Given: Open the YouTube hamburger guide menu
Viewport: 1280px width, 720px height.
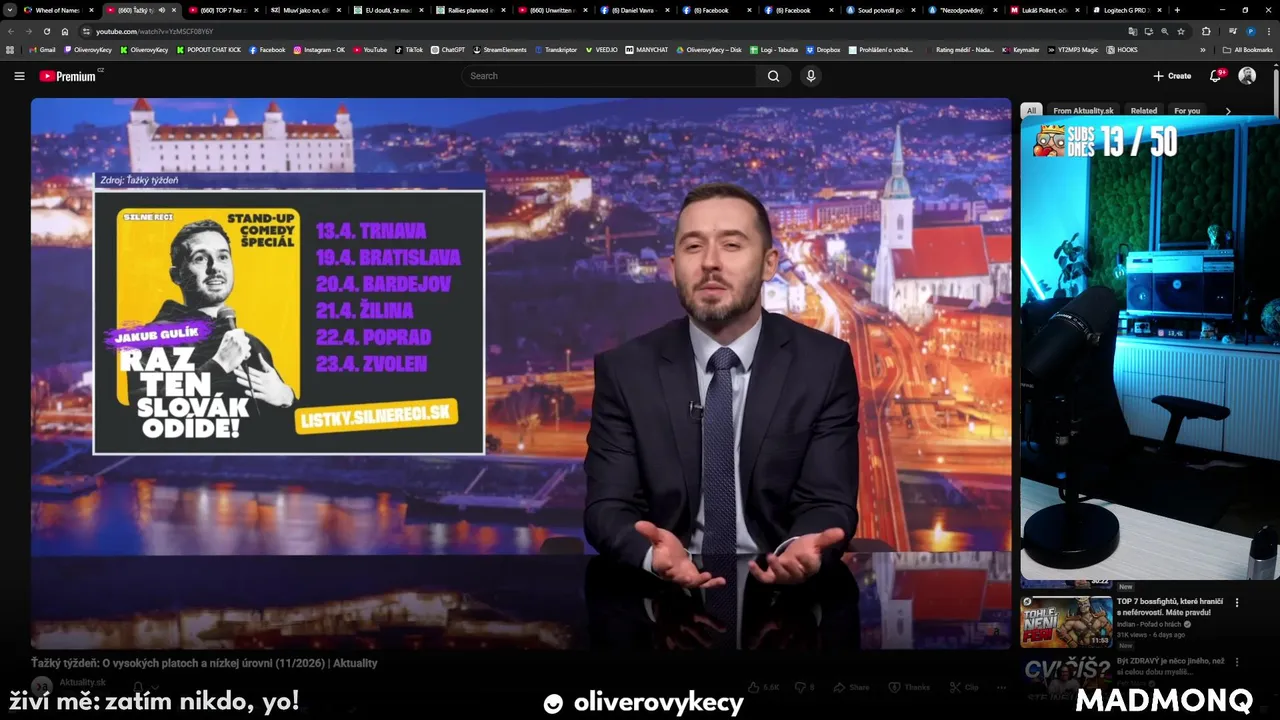Looking at the screenshot, I should 19,76.
